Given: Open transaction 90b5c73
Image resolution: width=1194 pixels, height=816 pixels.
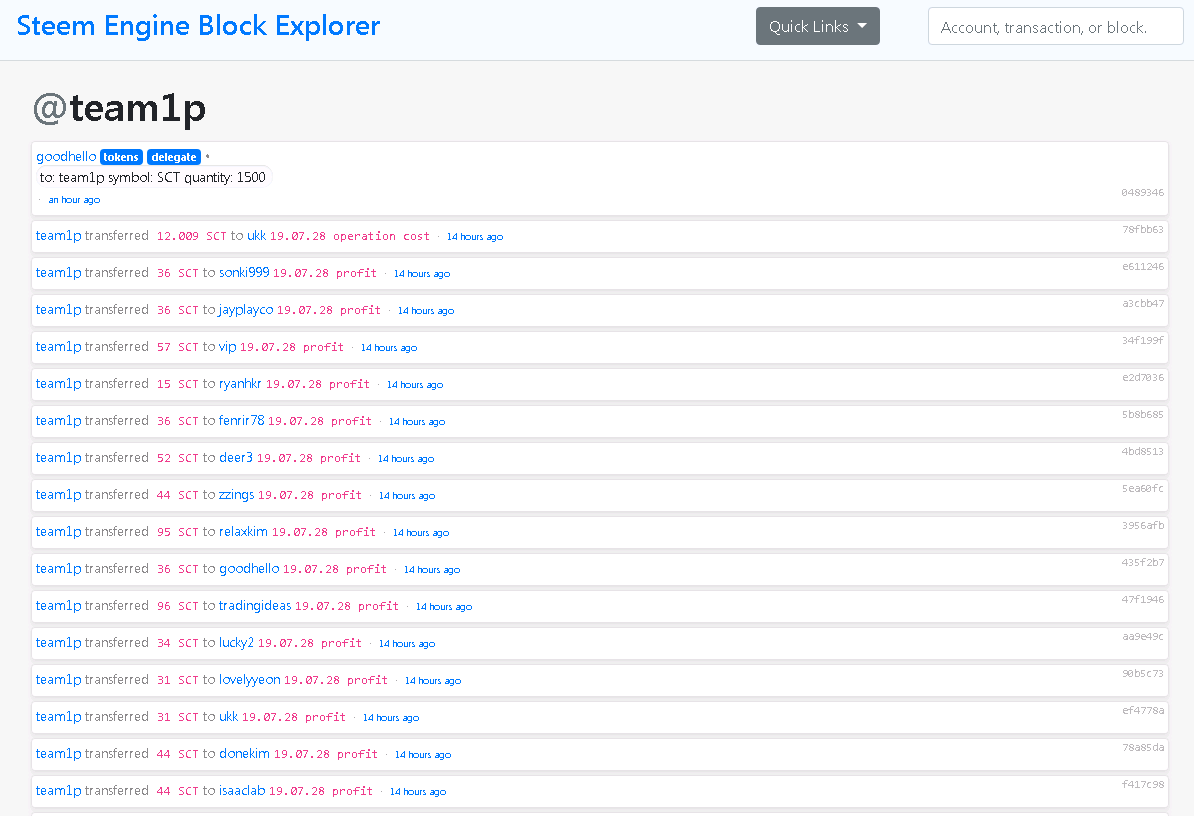Looking at the screenshot, I should [1142, 674].
